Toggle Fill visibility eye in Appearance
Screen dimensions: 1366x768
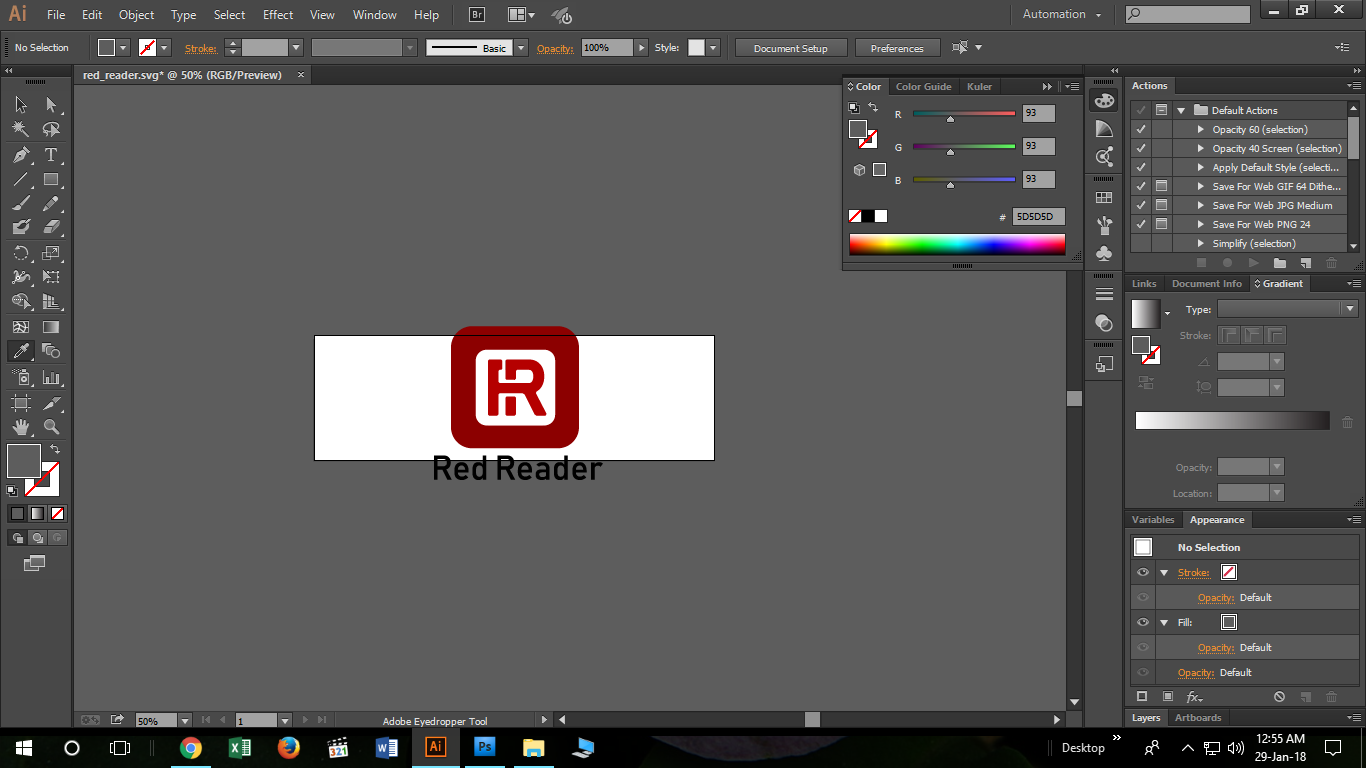1143,622
